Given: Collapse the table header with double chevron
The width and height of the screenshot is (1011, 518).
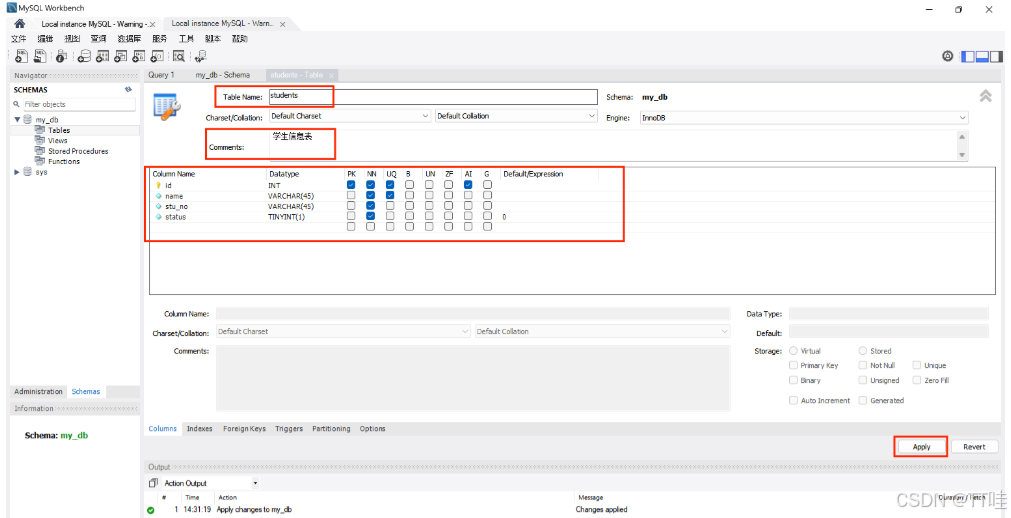Looking at the screenshot, I should tap(985, 96).
